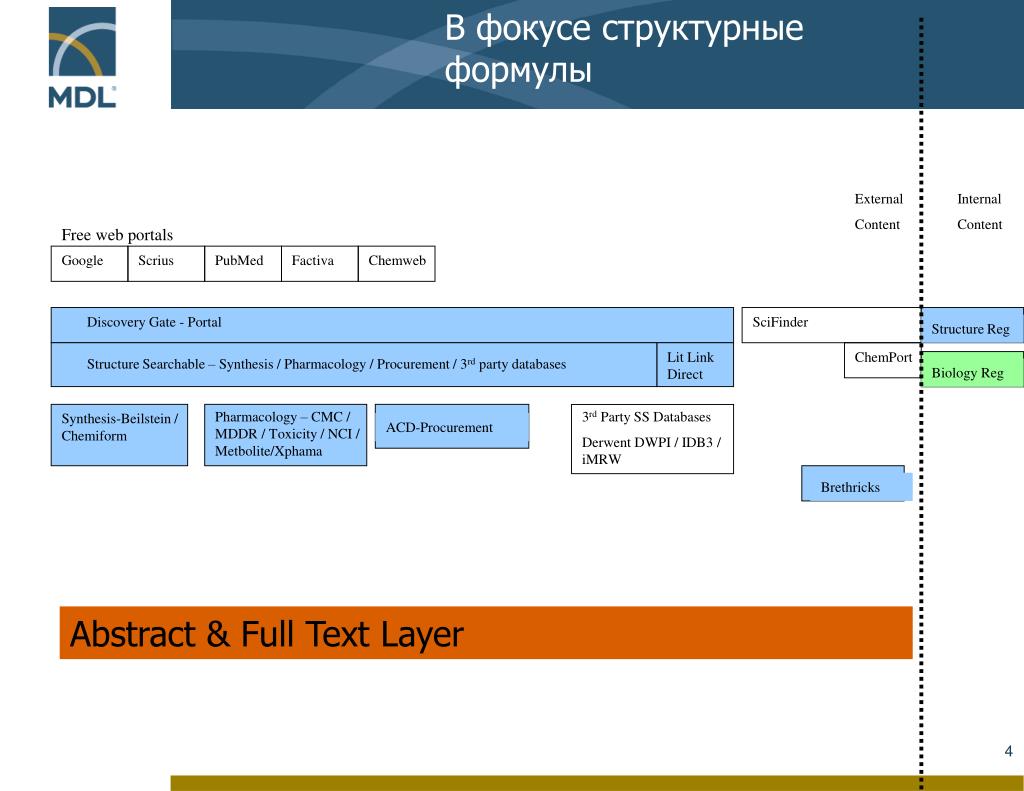
Task: Click the Chemweb box
Action: (x=397, y=264)
